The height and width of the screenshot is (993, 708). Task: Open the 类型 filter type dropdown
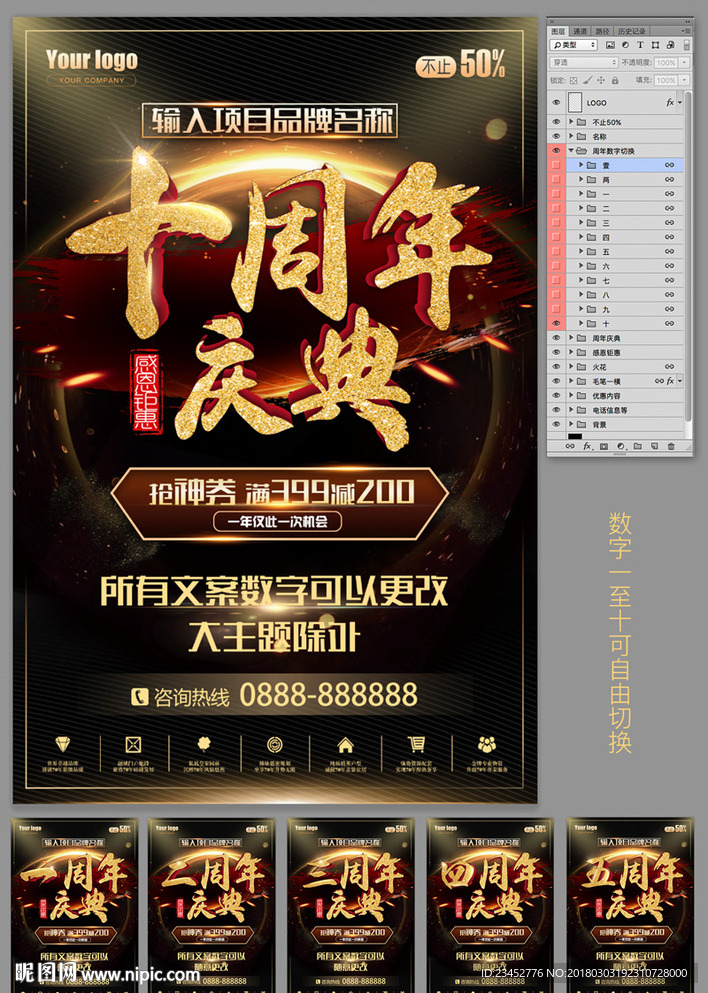574,45
